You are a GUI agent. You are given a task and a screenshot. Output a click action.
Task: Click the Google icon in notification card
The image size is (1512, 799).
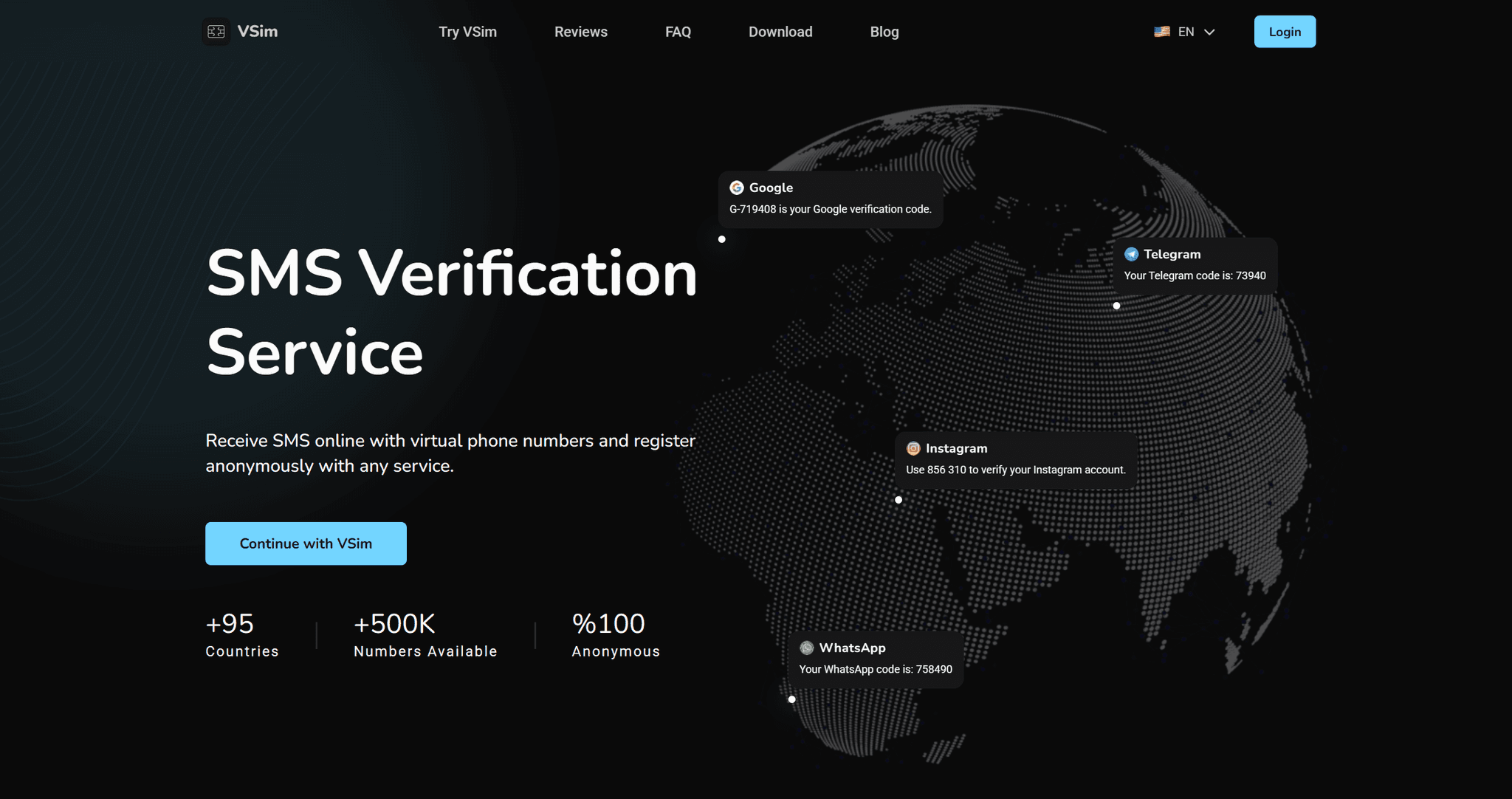click(x=736, y=188)
